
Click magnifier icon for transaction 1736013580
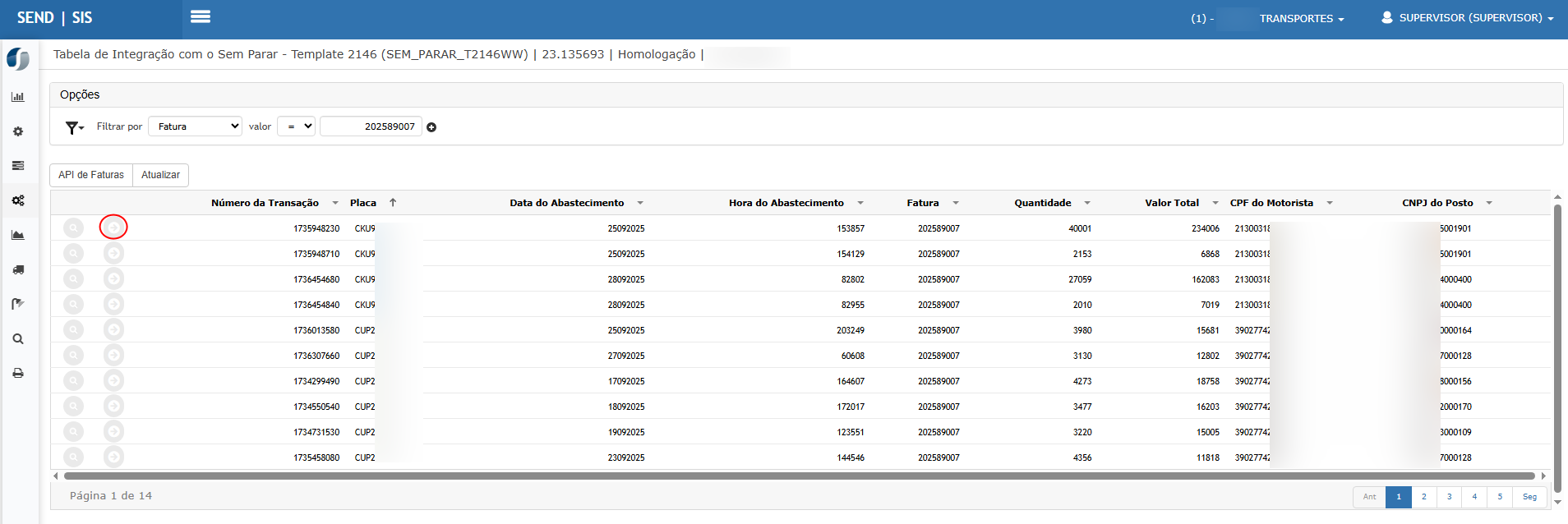74,329
